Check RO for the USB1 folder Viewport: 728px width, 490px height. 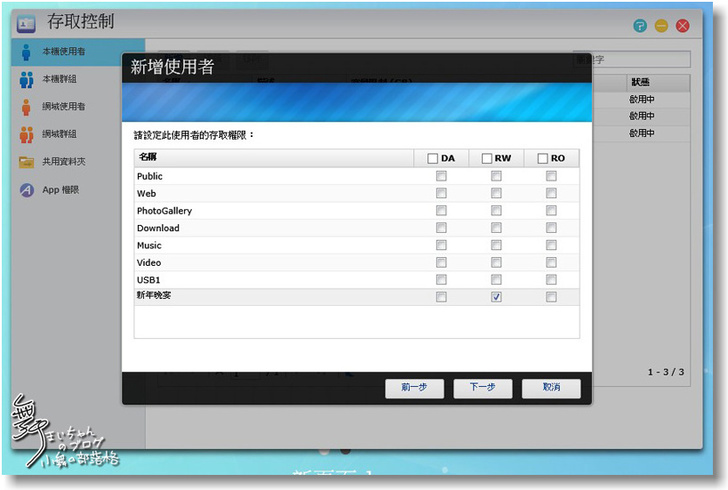pyautogui.click(x=551, y=280)
